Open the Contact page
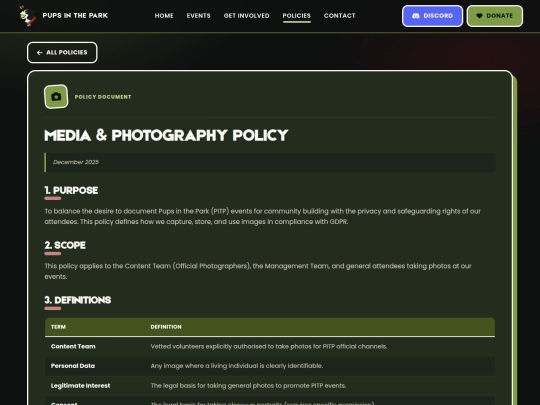 pos(340,16)
